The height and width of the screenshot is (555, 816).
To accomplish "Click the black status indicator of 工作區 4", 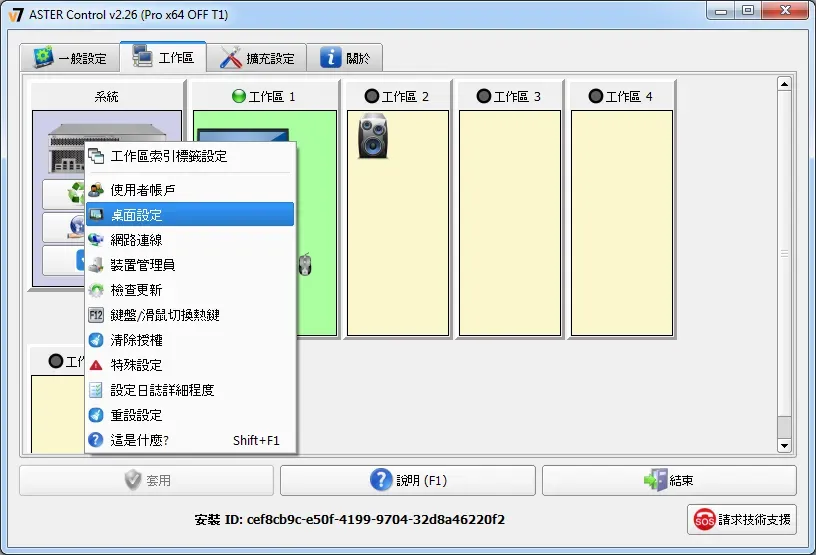I will [x=595, y=96].
